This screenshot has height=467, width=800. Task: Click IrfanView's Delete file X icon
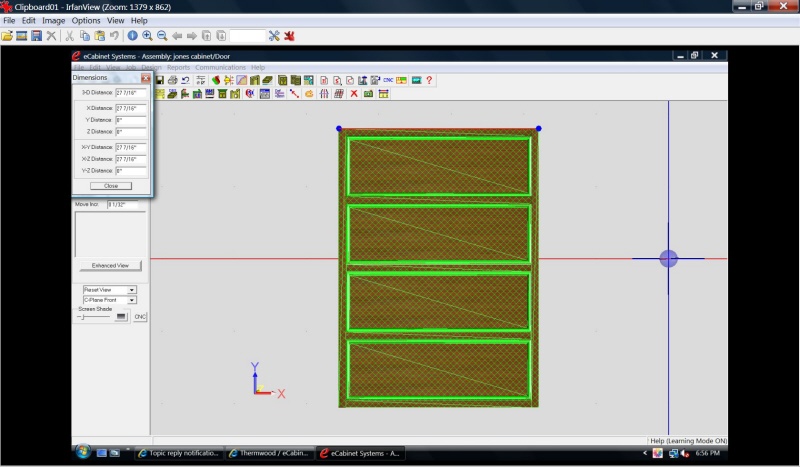[x=51, y=36]
